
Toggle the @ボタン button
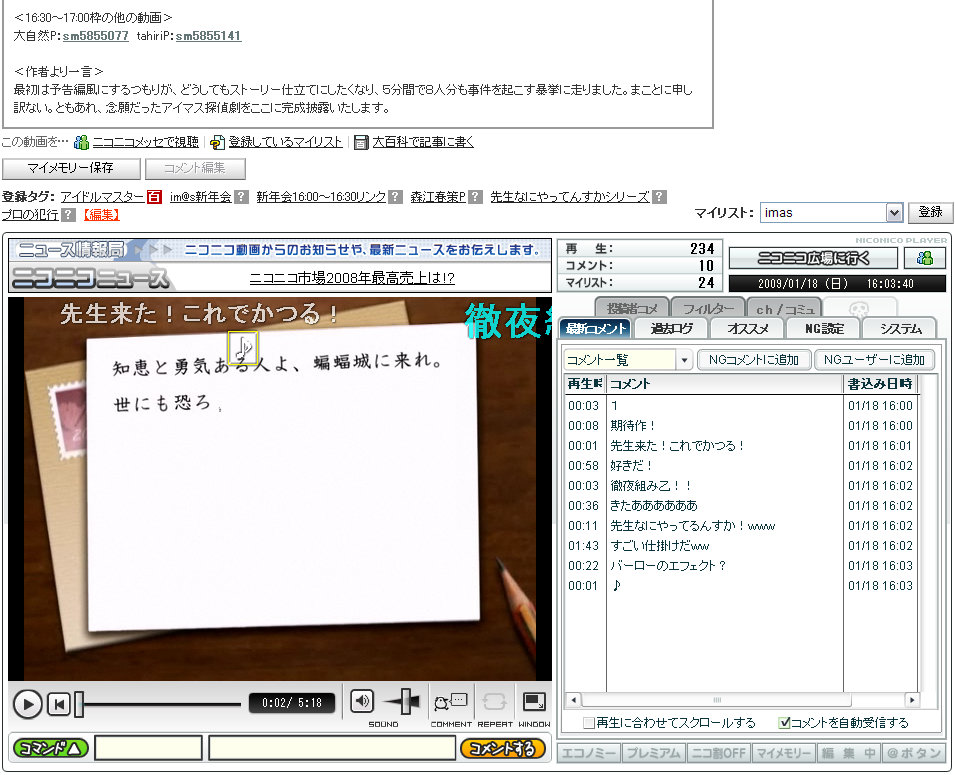click(914, 753)
